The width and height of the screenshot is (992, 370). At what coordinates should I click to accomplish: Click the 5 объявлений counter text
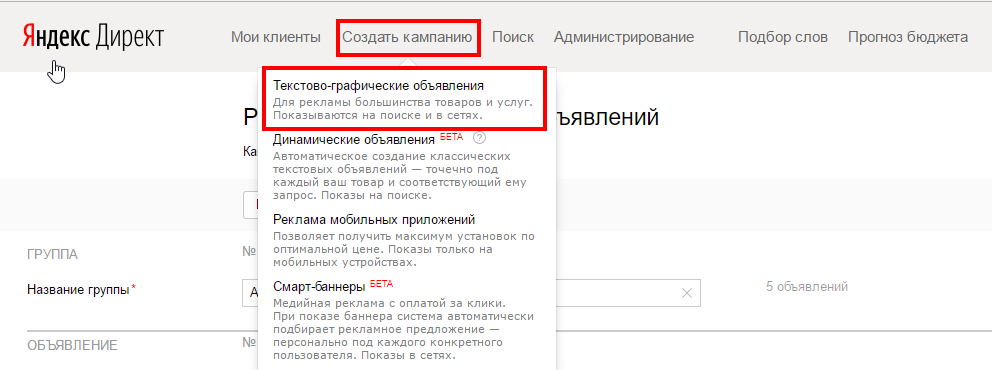click(807, 287)
